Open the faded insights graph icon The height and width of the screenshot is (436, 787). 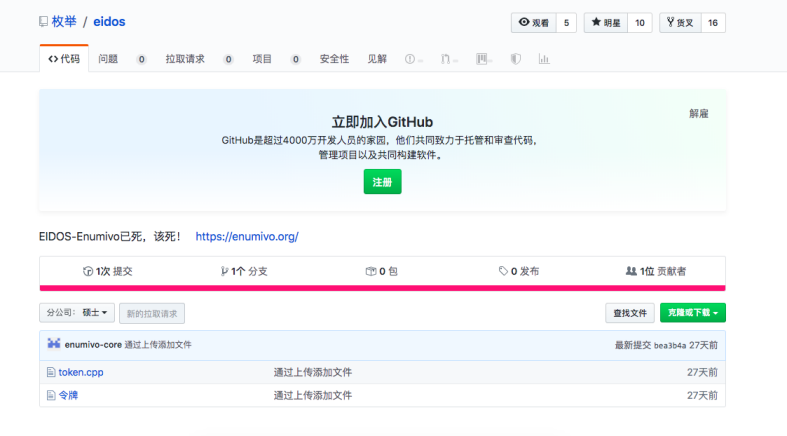(544, 59)
